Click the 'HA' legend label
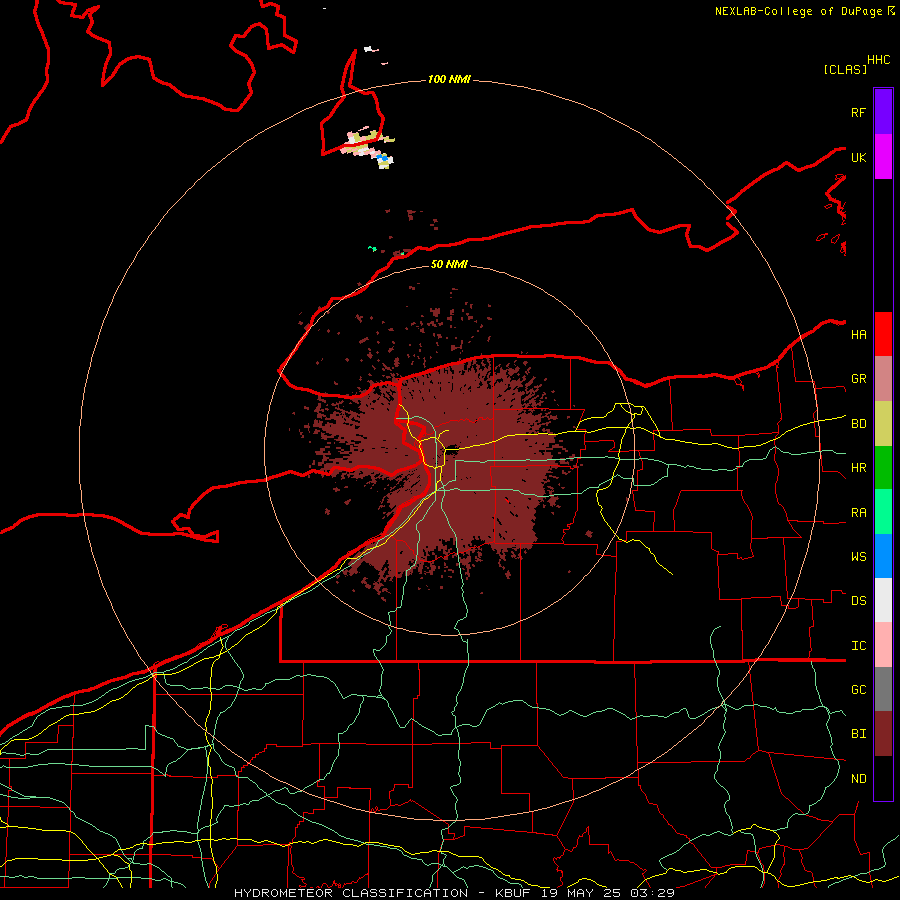The height and width of the screenshot is (900, 900). coord(858,335)
